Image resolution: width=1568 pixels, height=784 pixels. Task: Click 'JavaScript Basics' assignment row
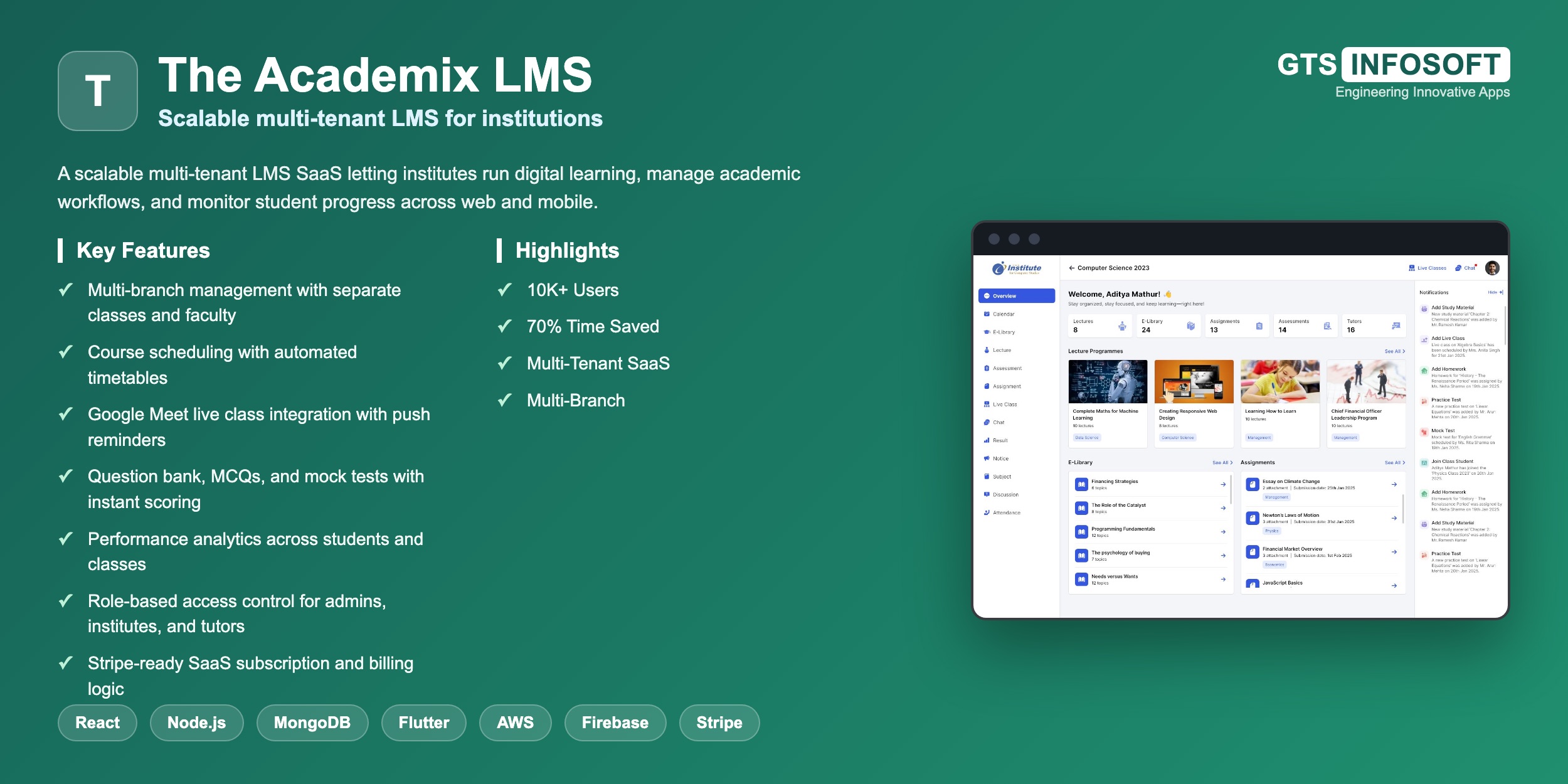[1323, 584]
